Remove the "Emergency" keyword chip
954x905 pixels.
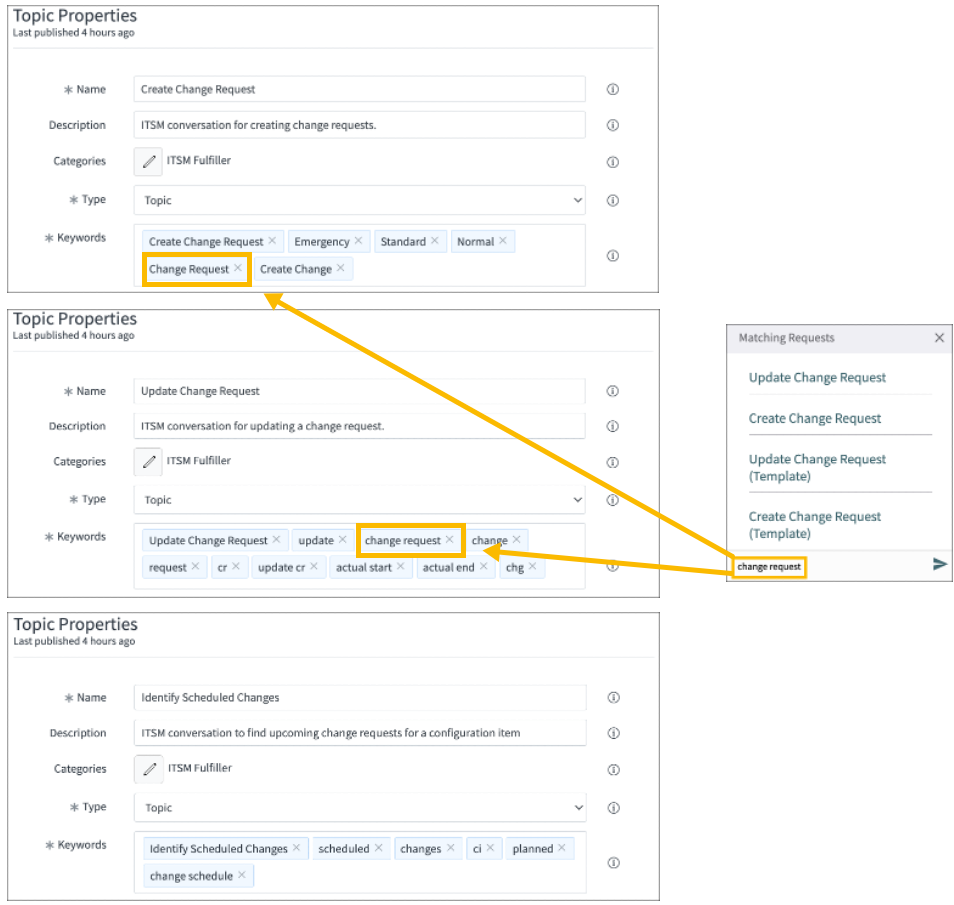357,241
